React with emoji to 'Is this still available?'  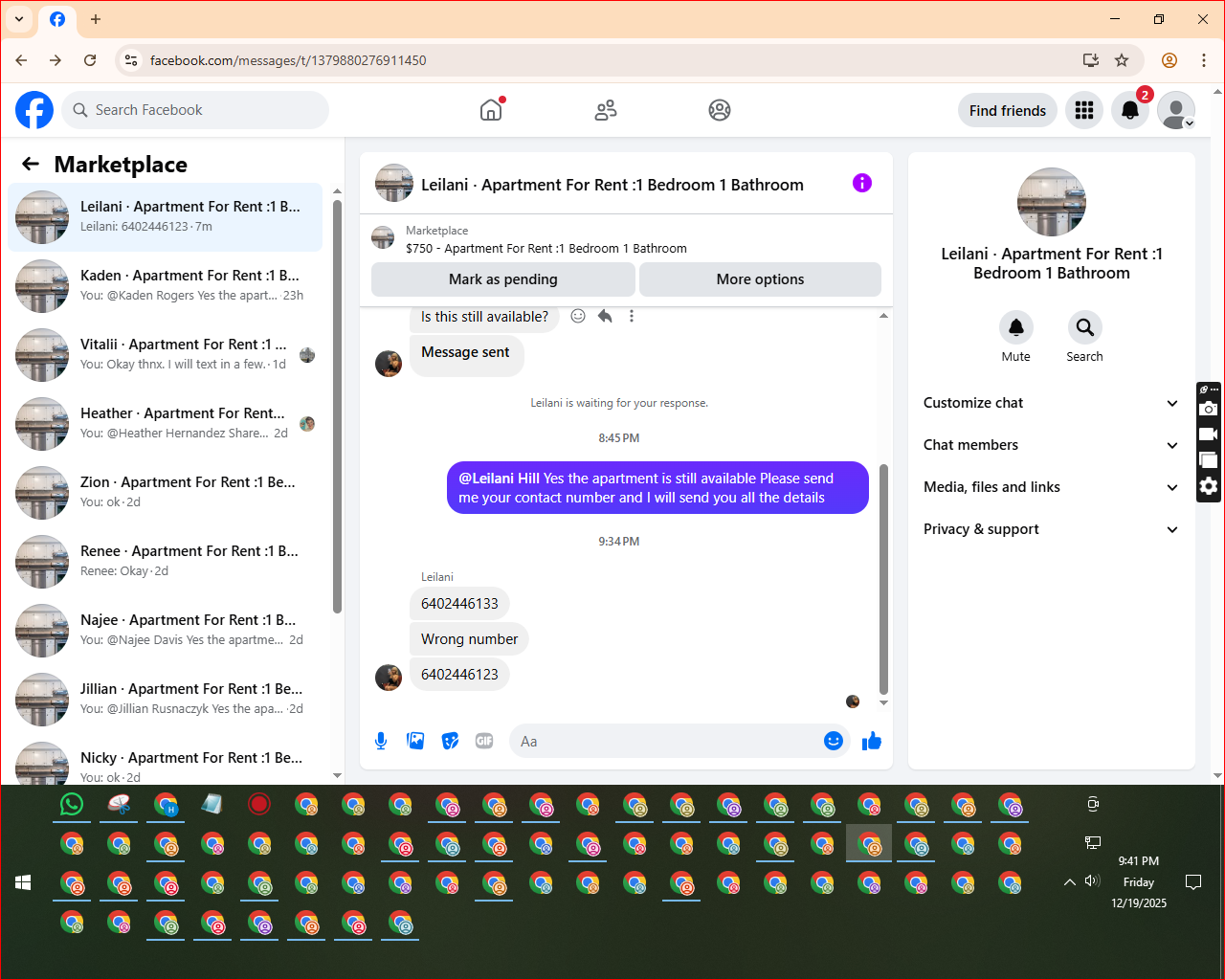coord(578,316)
